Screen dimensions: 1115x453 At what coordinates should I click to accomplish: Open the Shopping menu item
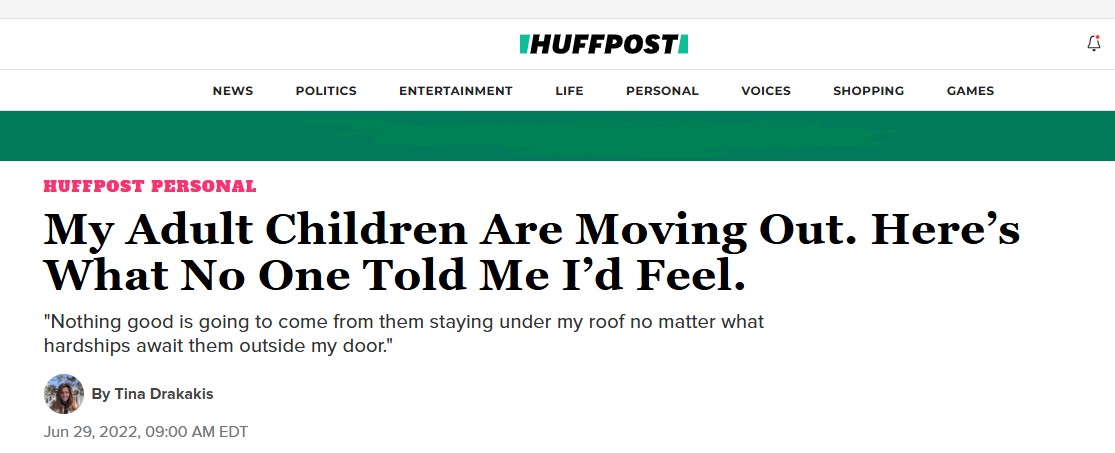[x=868, y=91]
